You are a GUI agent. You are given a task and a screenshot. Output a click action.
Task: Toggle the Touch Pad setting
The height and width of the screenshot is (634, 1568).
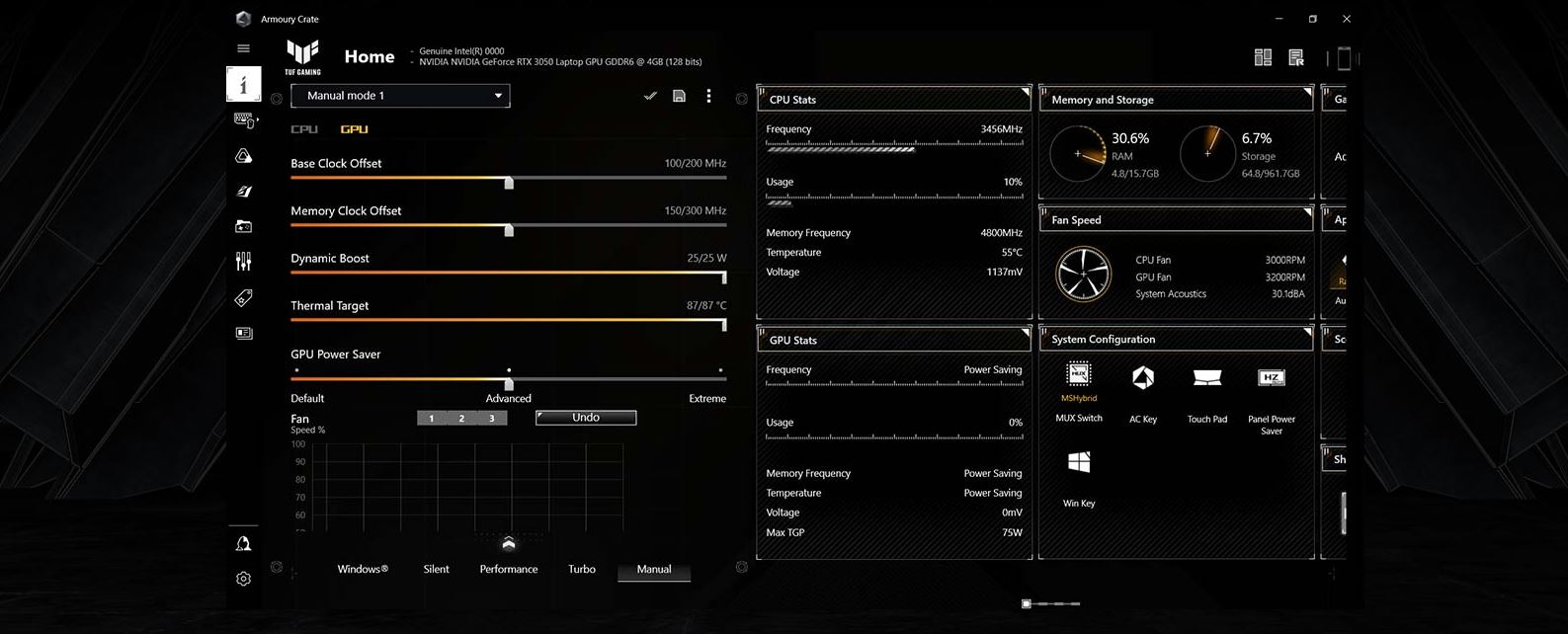tap(1206, 378)
